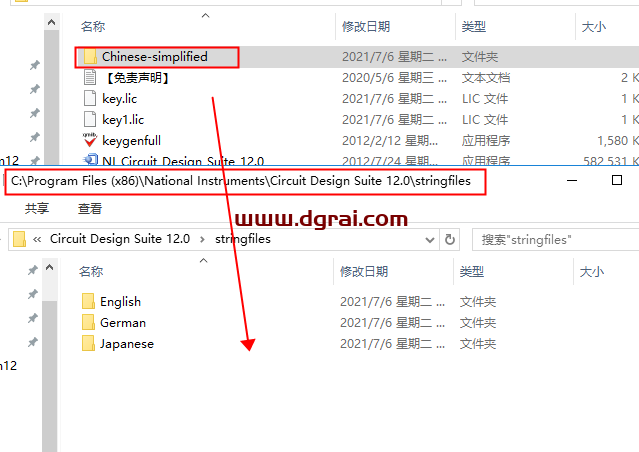Sort by 修改日期 column in stringfiles window
The height and width of the screenshot is (452, 639).
point(366,271)
